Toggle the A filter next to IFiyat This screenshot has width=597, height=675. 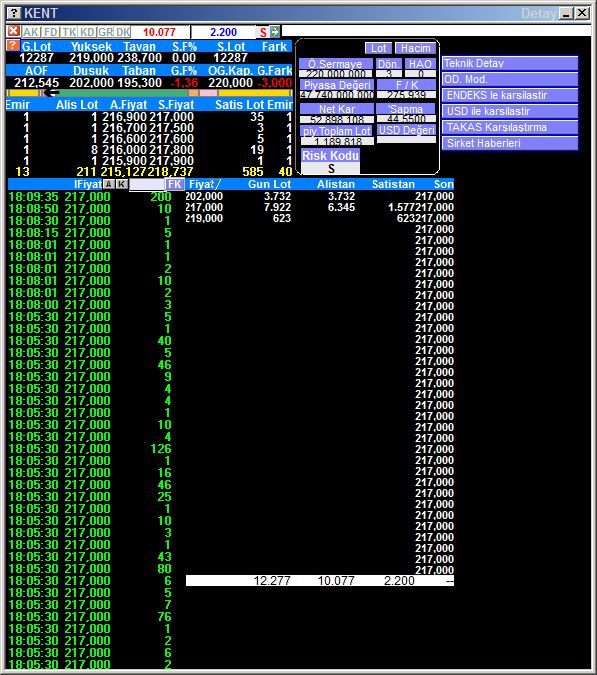[109, 184]
